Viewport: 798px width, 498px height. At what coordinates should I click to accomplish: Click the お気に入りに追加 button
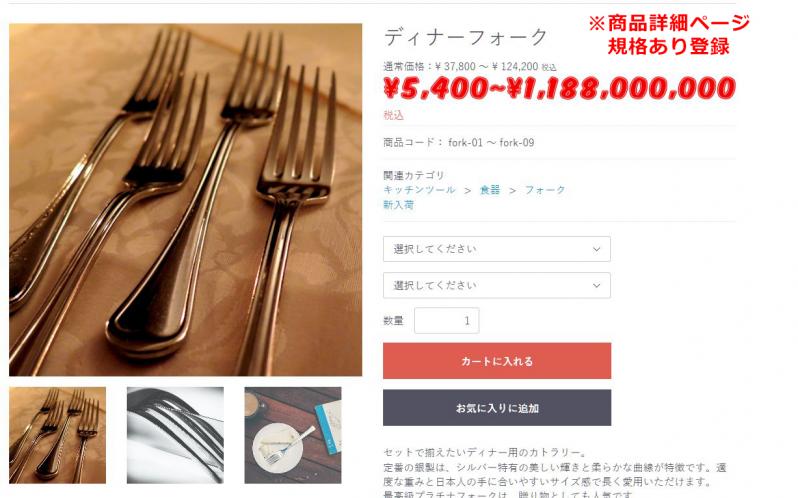click(497, 407)
